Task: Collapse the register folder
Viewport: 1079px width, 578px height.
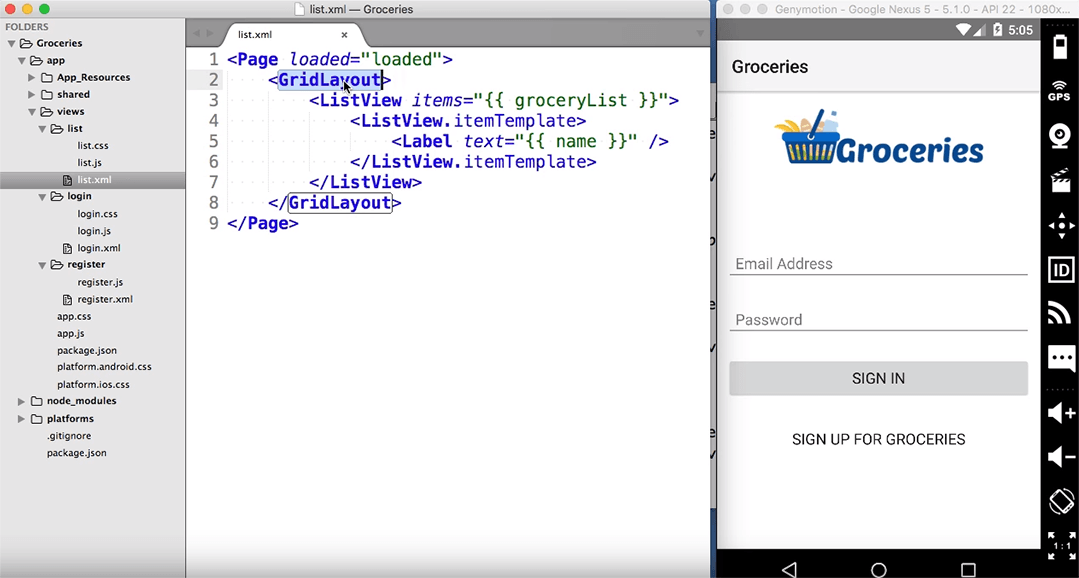Action: click(42, 264)
